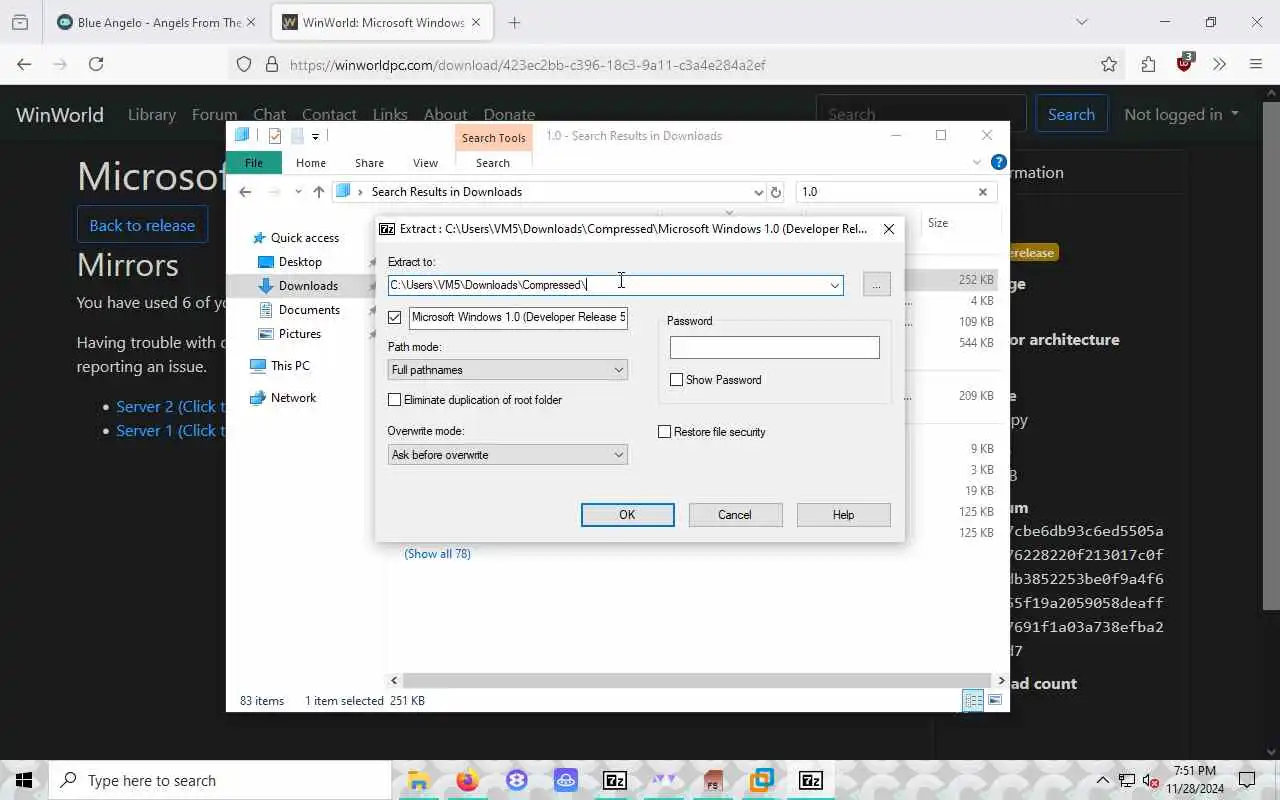Viewport: 1280px width, 800px height.
Task: Click the muted volume tray icon
Action: (x=1151, y=780)
